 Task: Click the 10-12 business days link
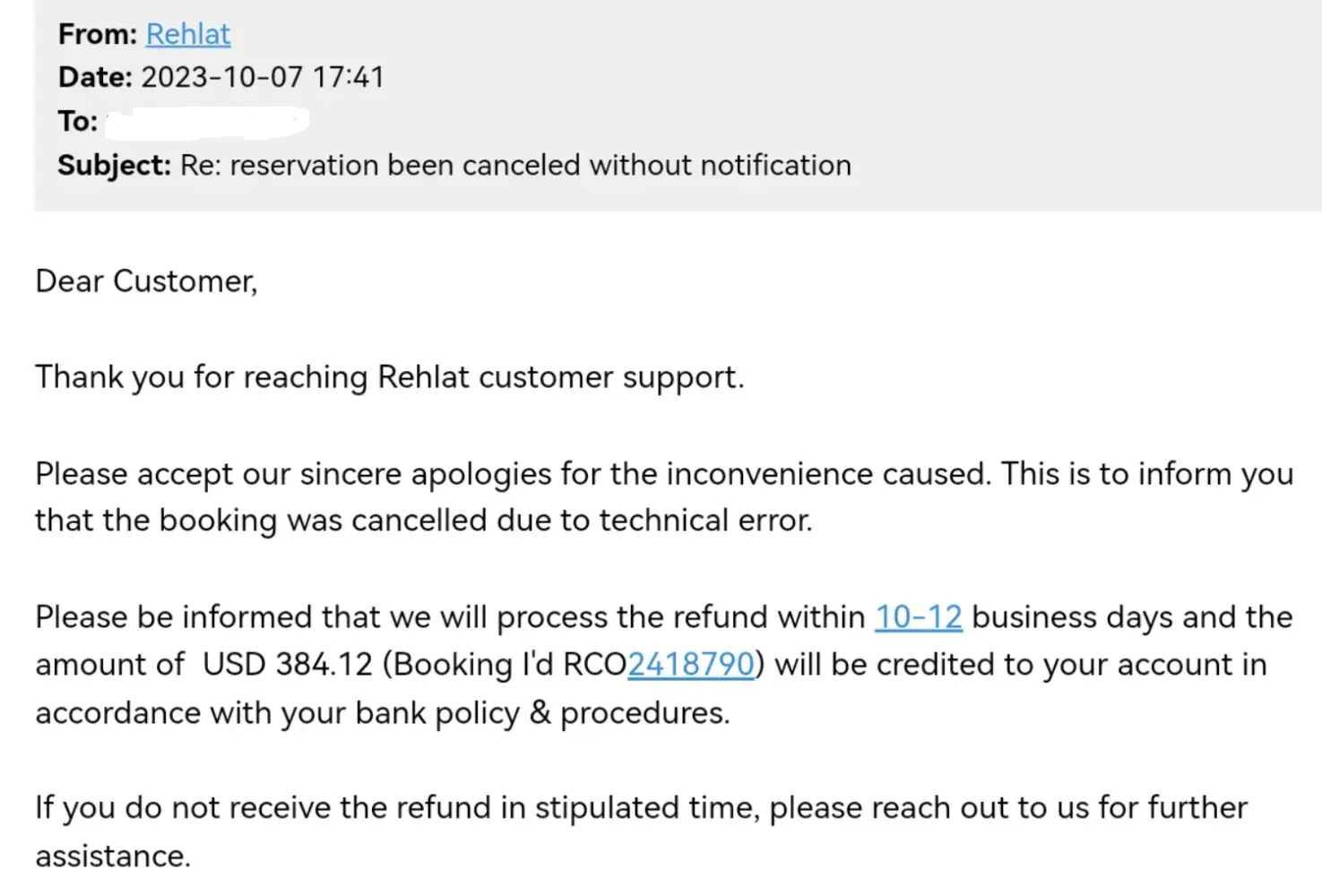tap(918, 616)
